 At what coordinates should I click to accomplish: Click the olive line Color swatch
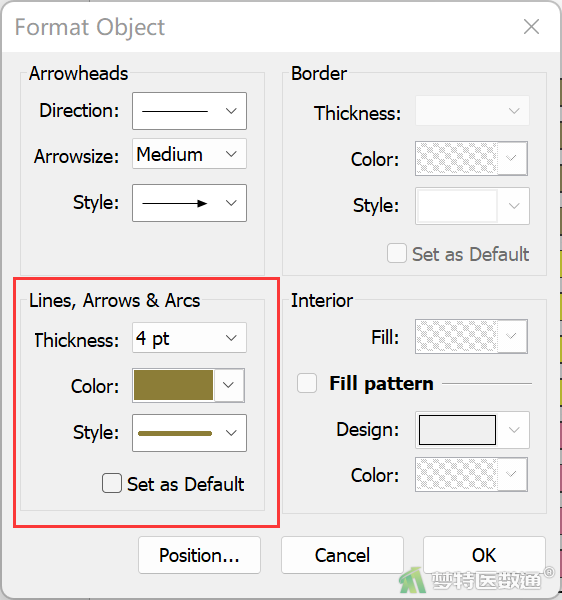(x=174, y=385)
